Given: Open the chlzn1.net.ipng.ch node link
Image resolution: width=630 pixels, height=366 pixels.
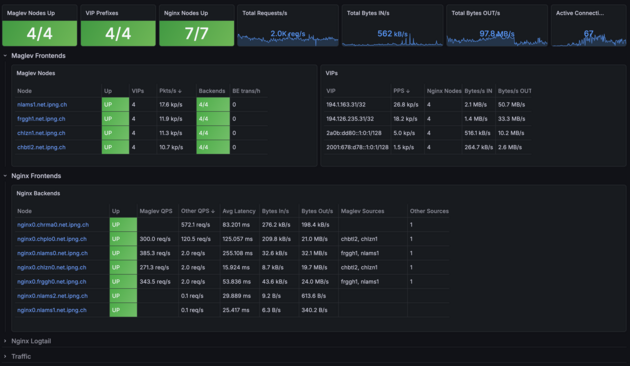Looking at the screenshot, I should tap(41, 133).
